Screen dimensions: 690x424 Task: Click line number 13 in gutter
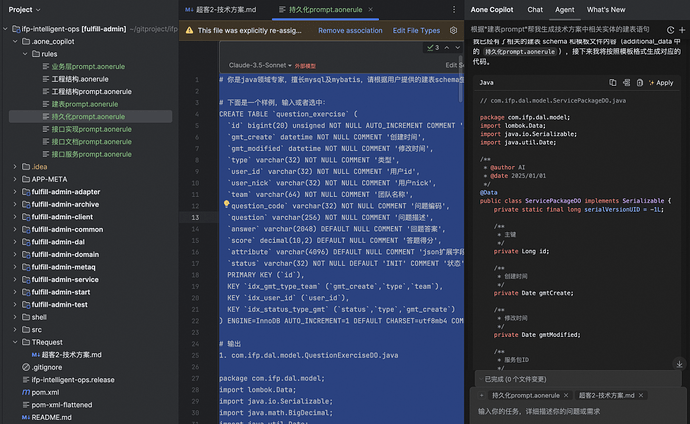pos(195,217)
